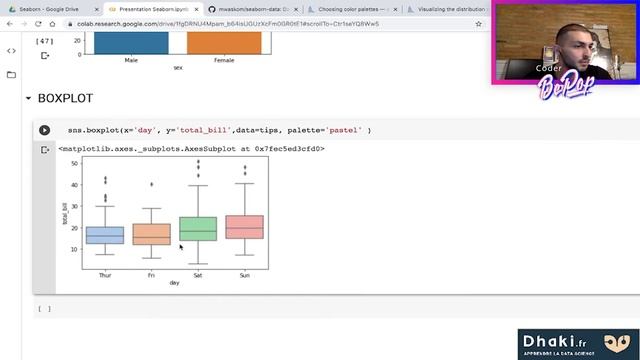This screenshot has width=640, height=360.
Task: Click the blue Male bar in chart
Action: click(131, 43)
